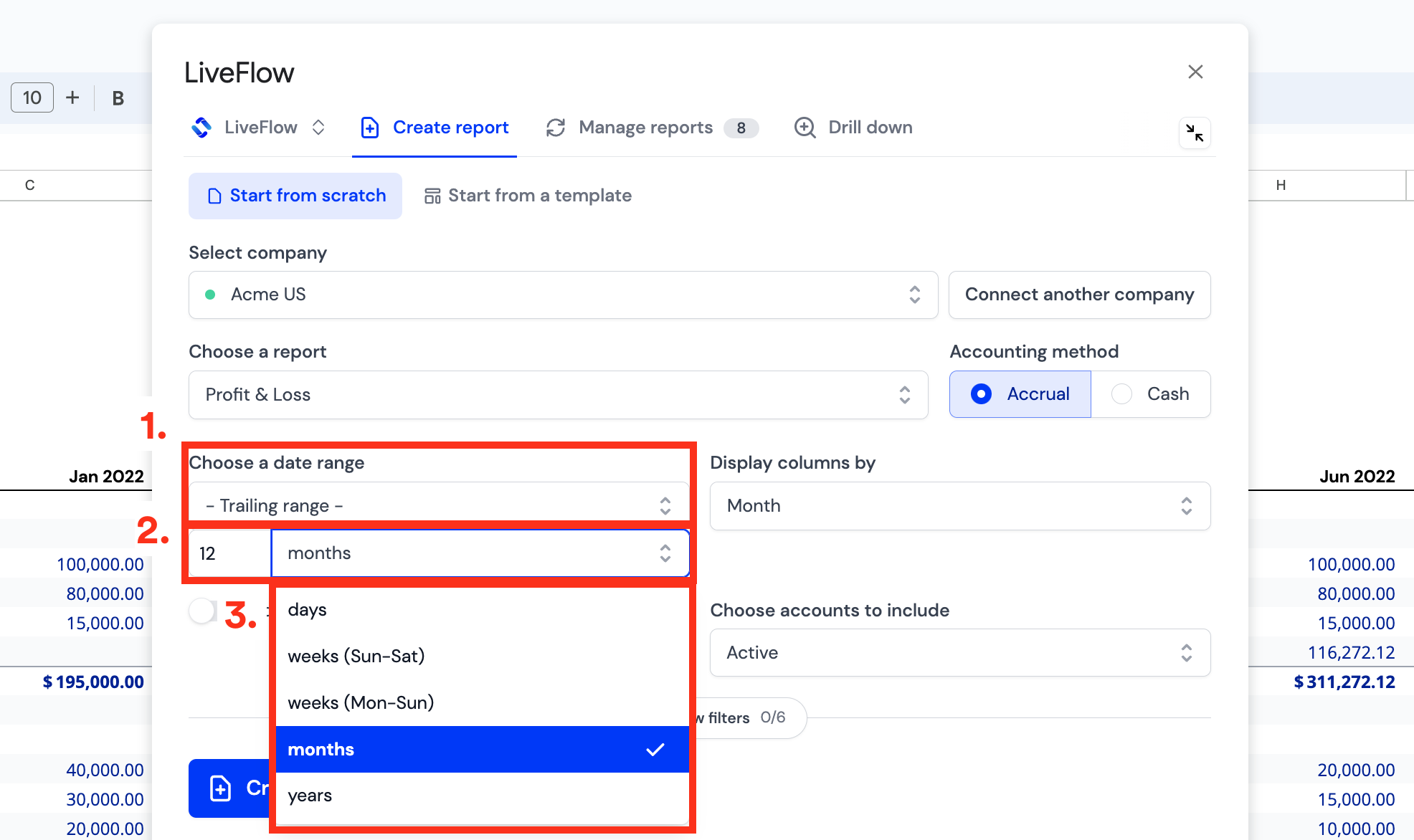The width and height of the screenshot is (1414, 840).
Task: Select the Accrual accounting method
Action: (x=1020, y=394)
